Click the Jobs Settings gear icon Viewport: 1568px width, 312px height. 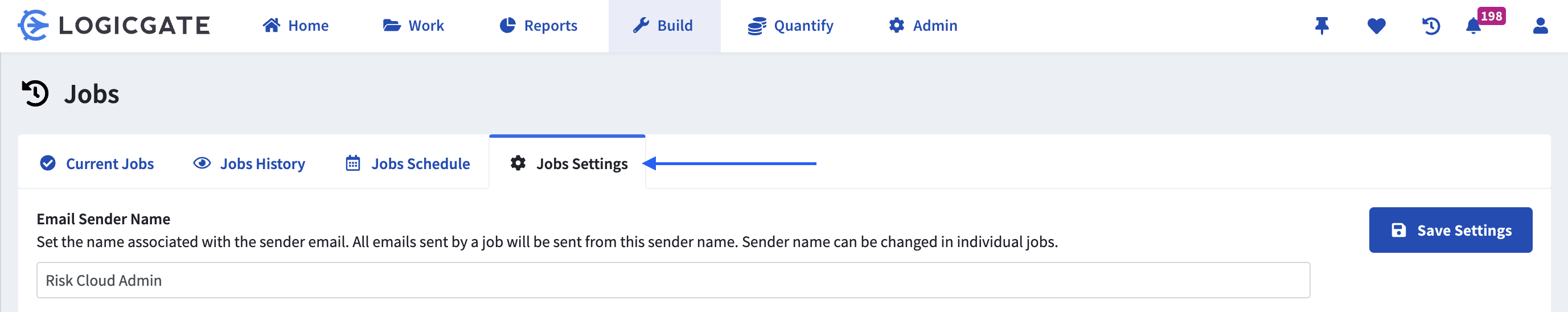518,163
